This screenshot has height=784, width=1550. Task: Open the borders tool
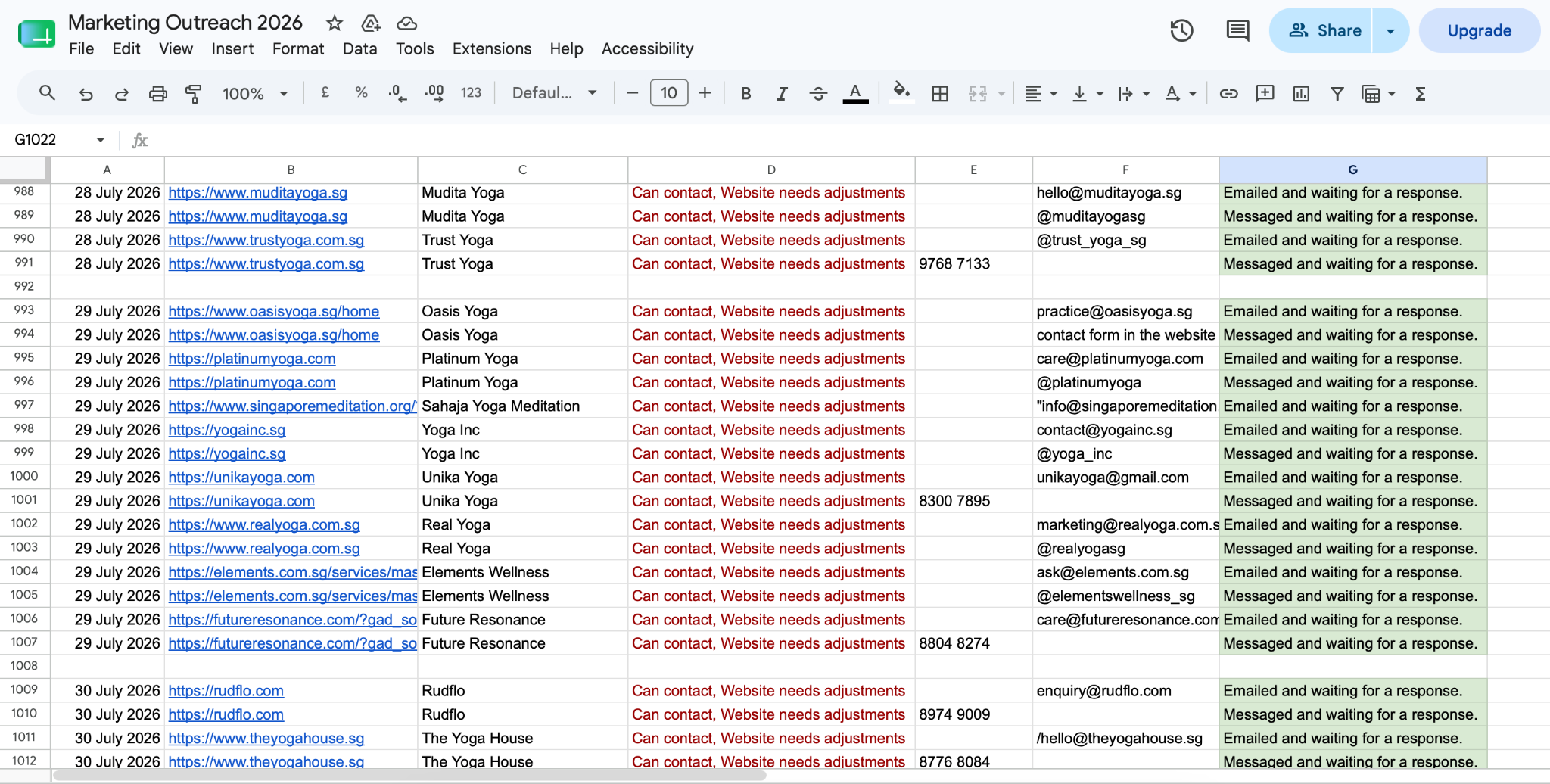pos(940,93)
